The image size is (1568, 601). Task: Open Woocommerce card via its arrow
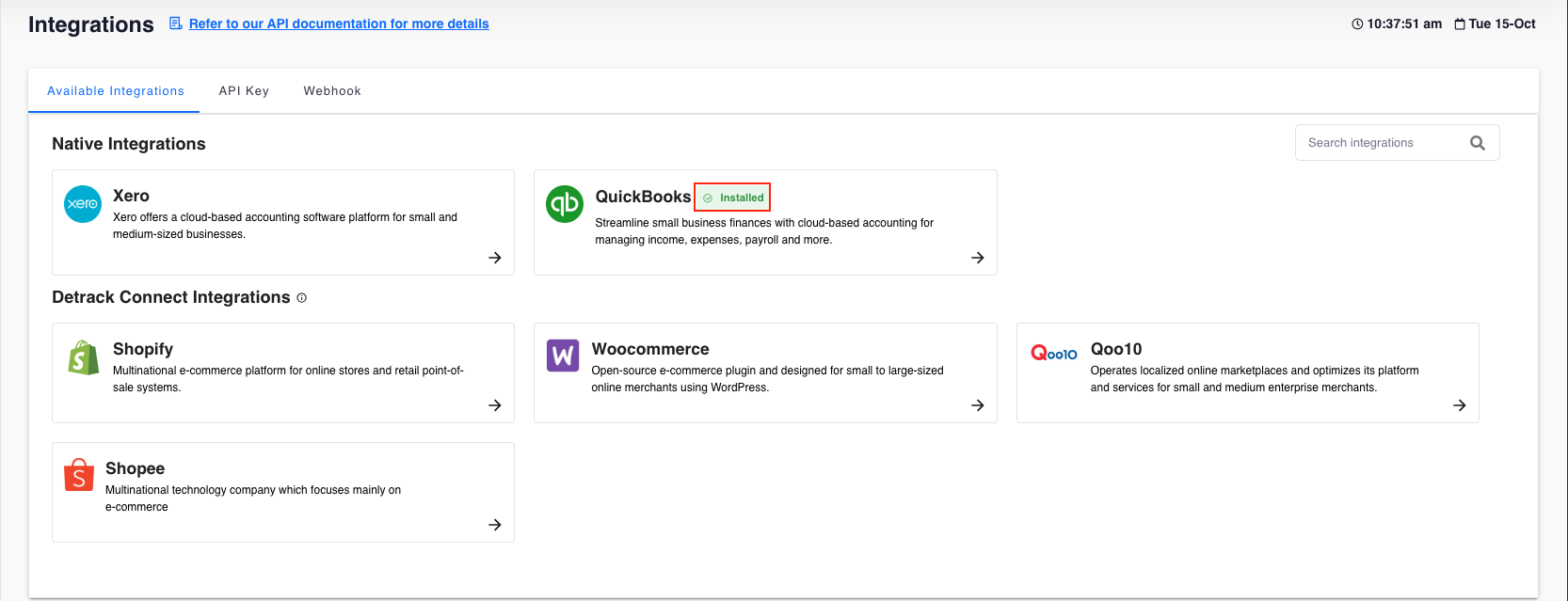coord(978,405)
